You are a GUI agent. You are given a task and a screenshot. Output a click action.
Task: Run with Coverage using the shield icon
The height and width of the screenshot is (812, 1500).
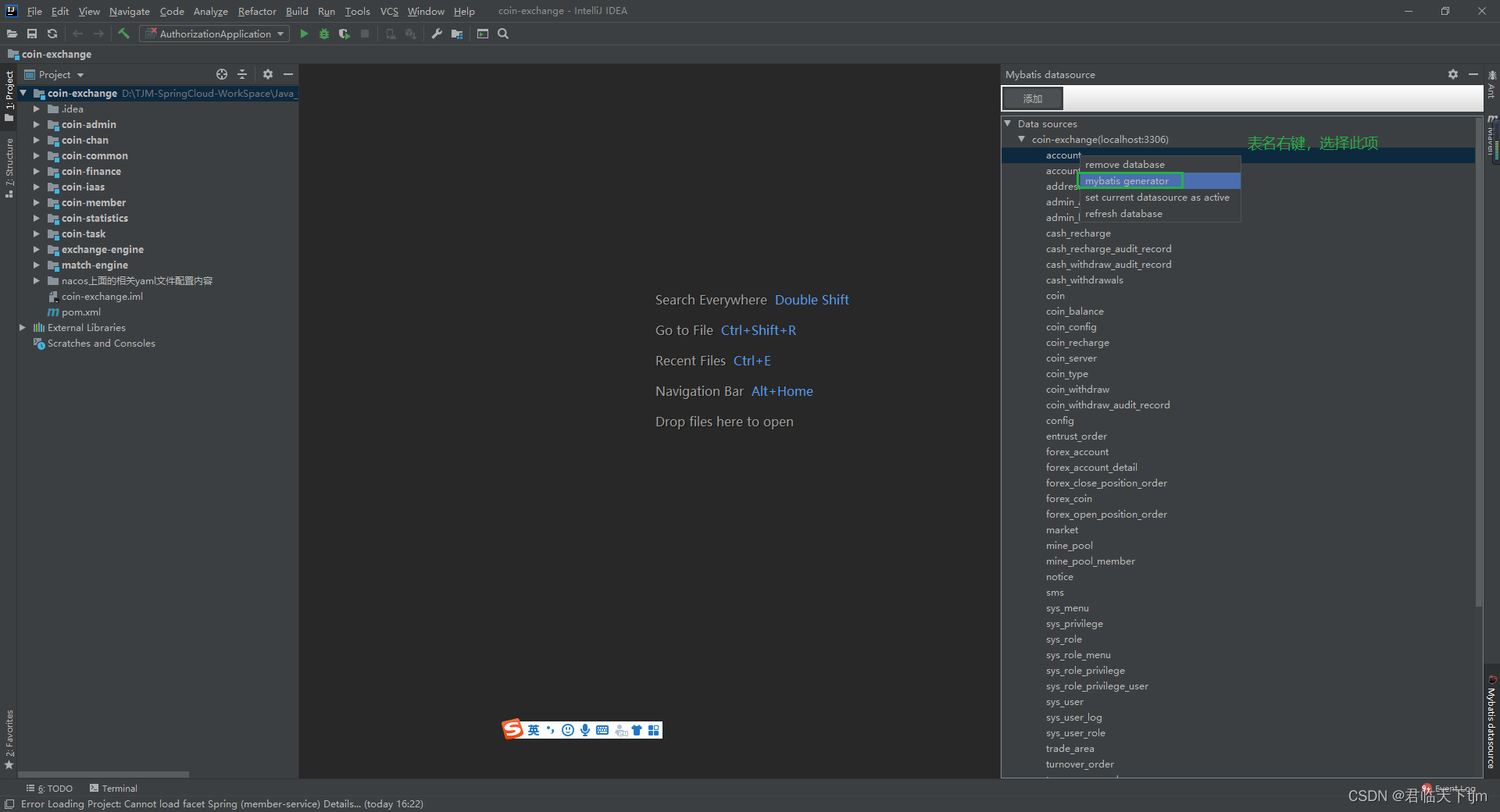[x=344, y=34]
